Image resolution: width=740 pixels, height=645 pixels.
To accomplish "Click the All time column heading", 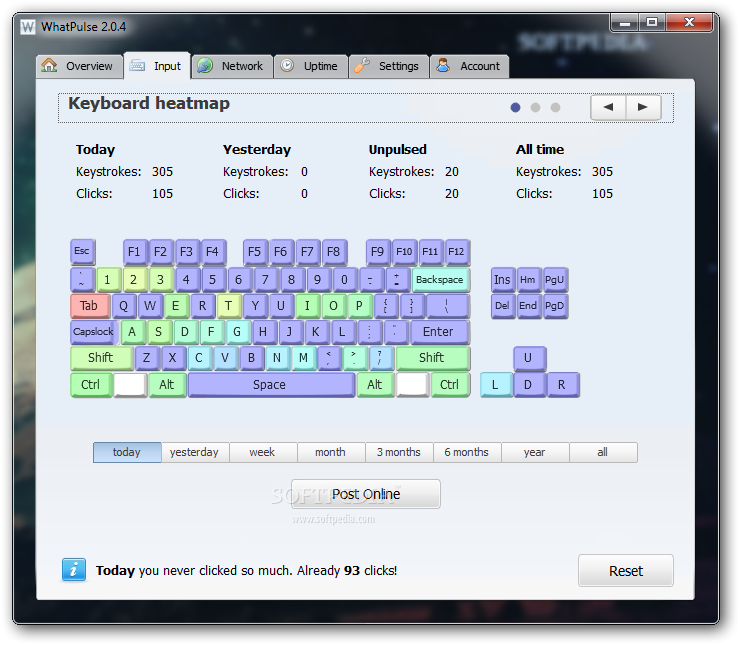I will point(540,150).
